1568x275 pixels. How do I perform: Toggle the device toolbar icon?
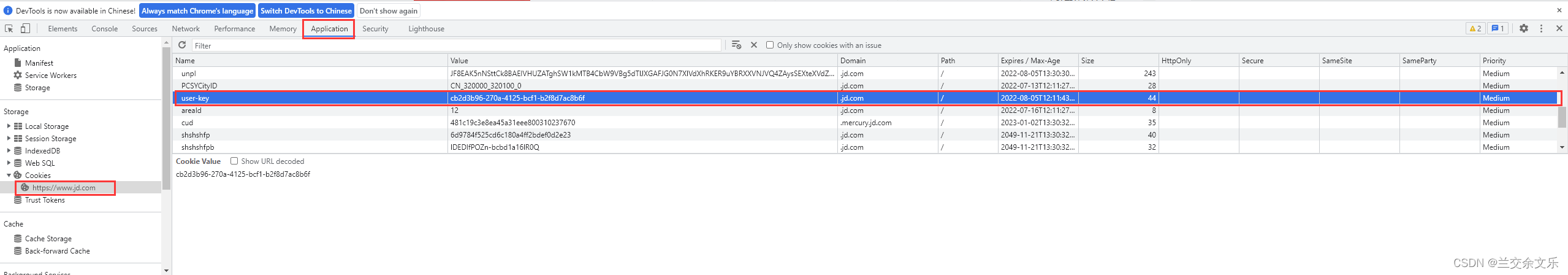25,28
